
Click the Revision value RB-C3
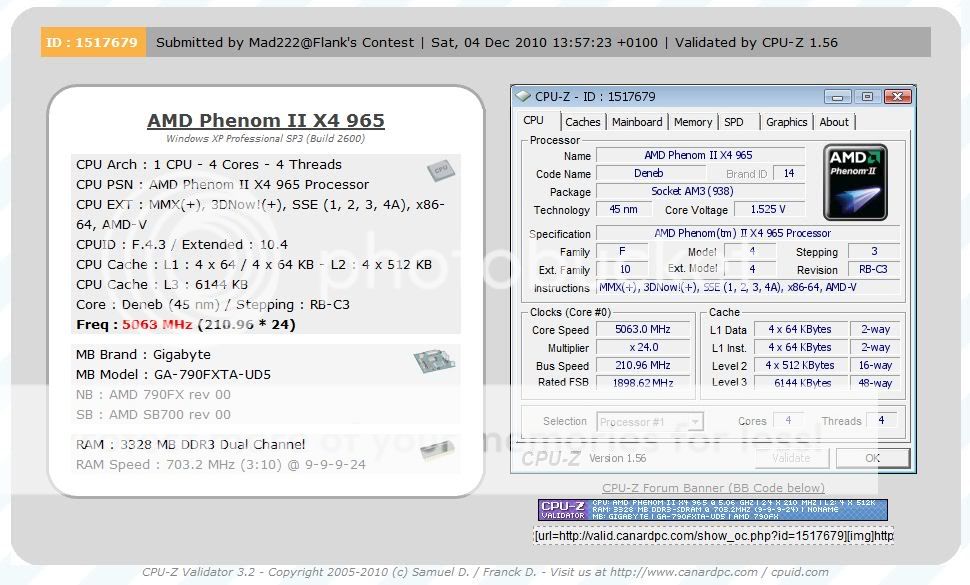[x=873, y=270]
